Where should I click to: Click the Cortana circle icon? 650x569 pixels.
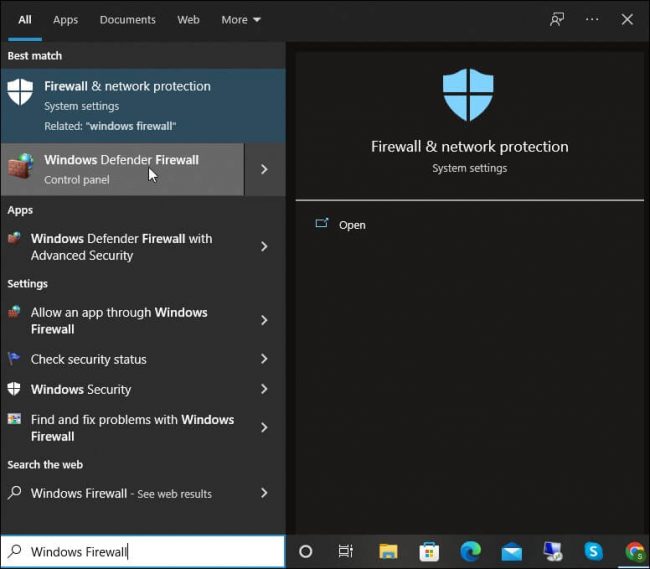pyautogui.click(x=306, y=551)
